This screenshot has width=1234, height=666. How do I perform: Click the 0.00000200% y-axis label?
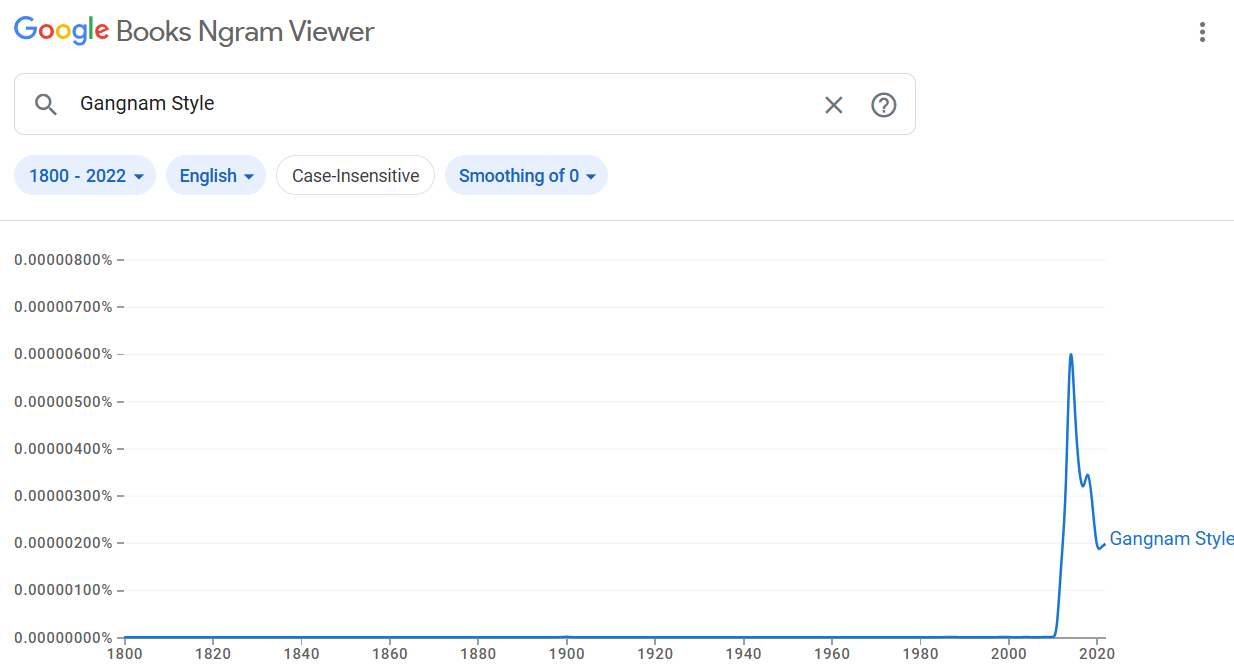pos(64,543)
